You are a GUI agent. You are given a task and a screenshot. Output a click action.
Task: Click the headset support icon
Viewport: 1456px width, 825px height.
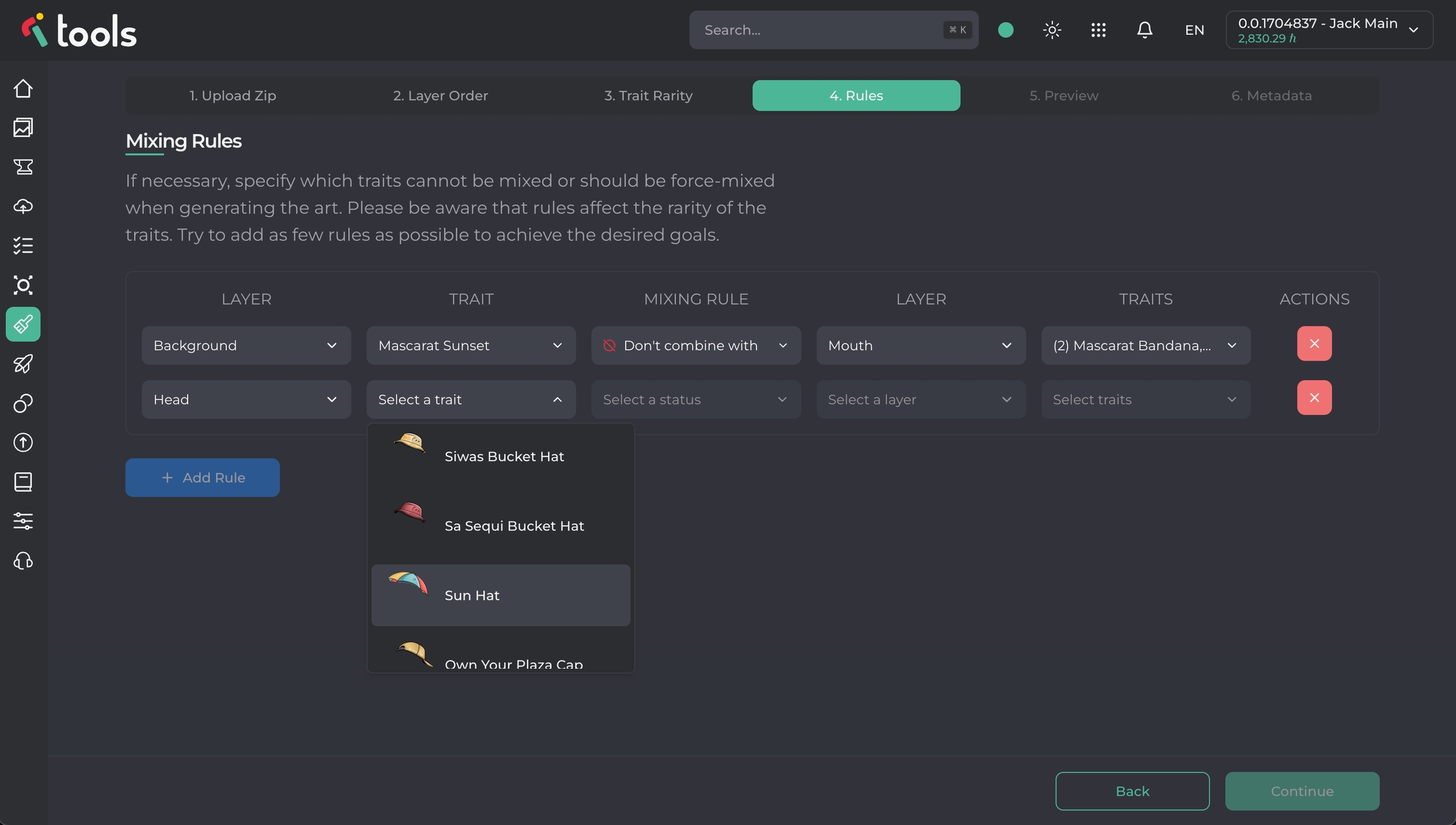23,561
